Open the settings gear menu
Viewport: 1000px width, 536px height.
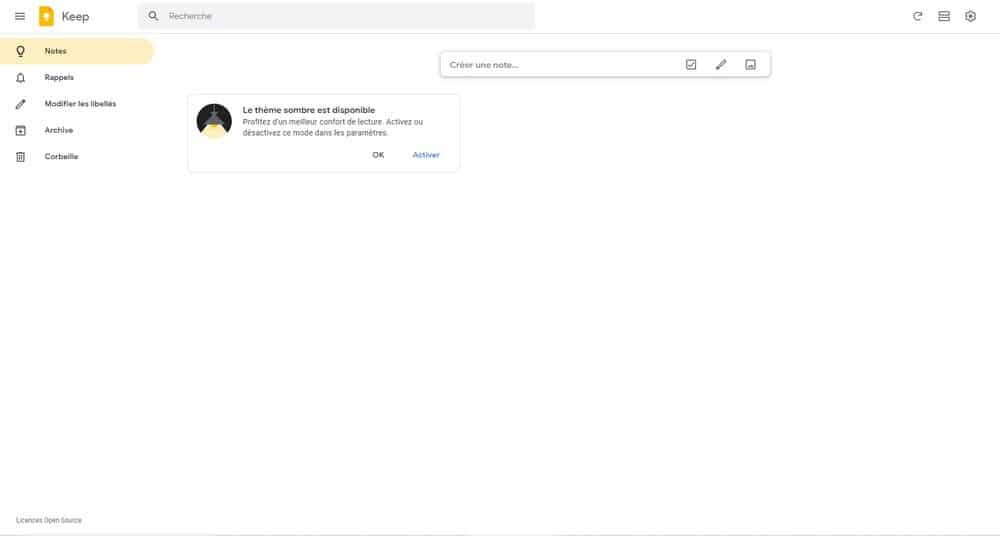(x=970, y=16)
